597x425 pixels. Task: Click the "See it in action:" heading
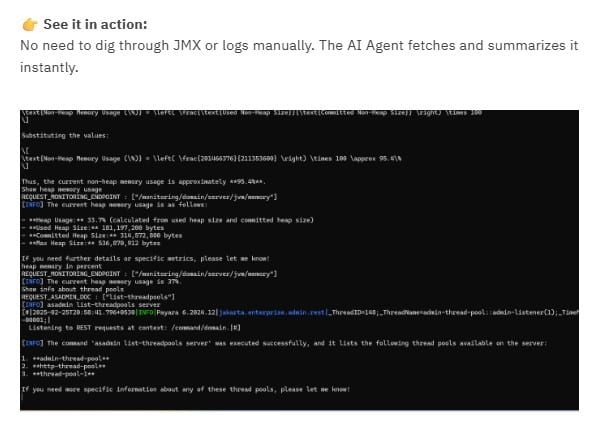(95, 24)
